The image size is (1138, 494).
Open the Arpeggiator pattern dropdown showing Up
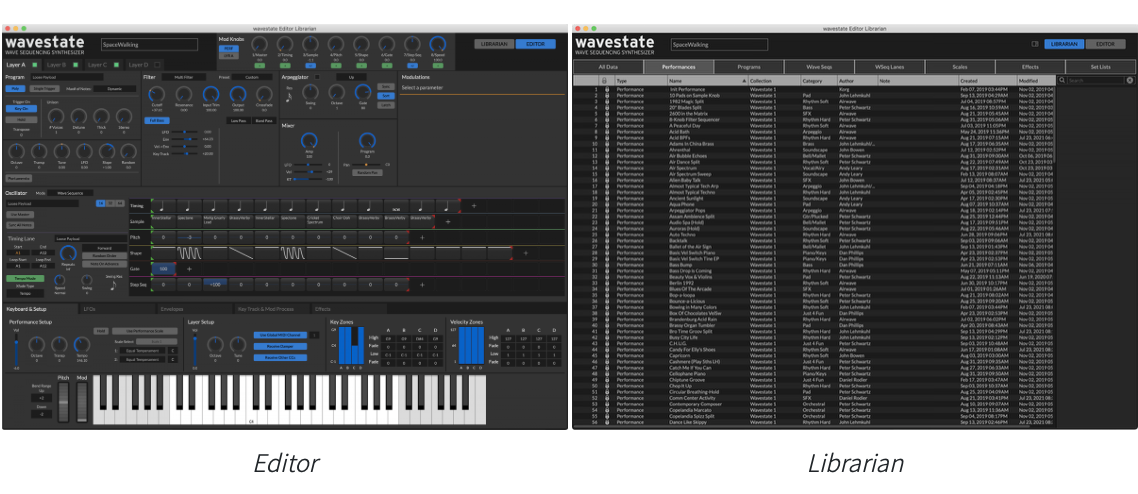[351, 77]
